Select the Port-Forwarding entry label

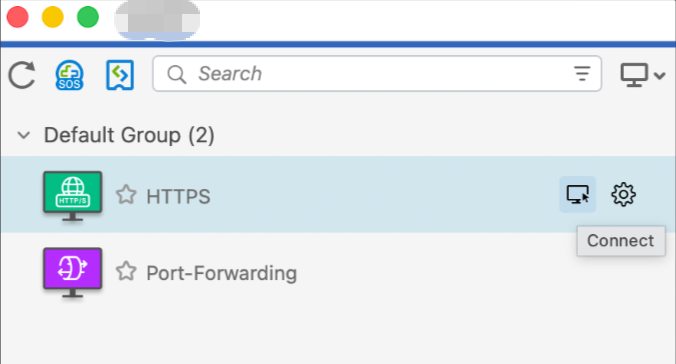[222, 273]
